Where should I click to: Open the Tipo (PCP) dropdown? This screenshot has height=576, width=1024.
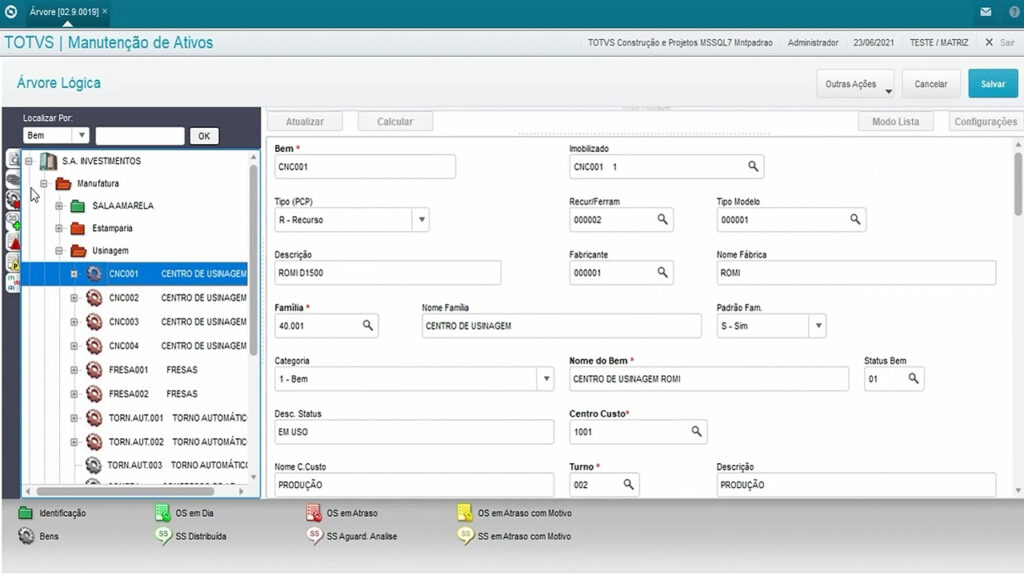(x=421, y=219)
